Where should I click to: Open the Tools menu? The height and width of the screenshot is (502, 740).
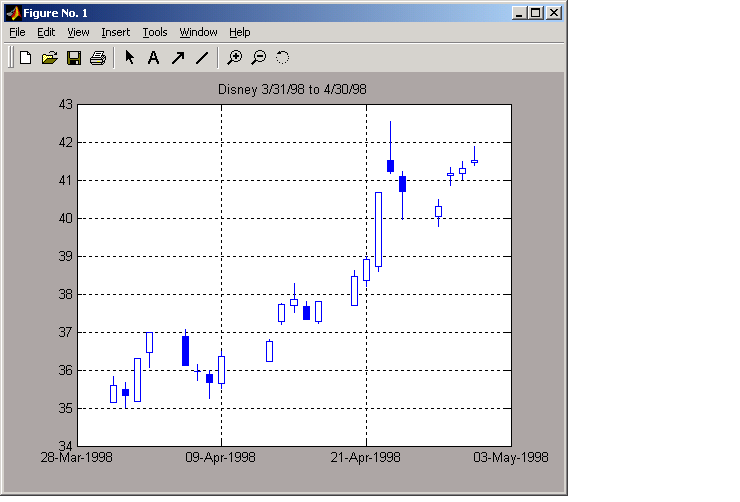pos(155,32)
